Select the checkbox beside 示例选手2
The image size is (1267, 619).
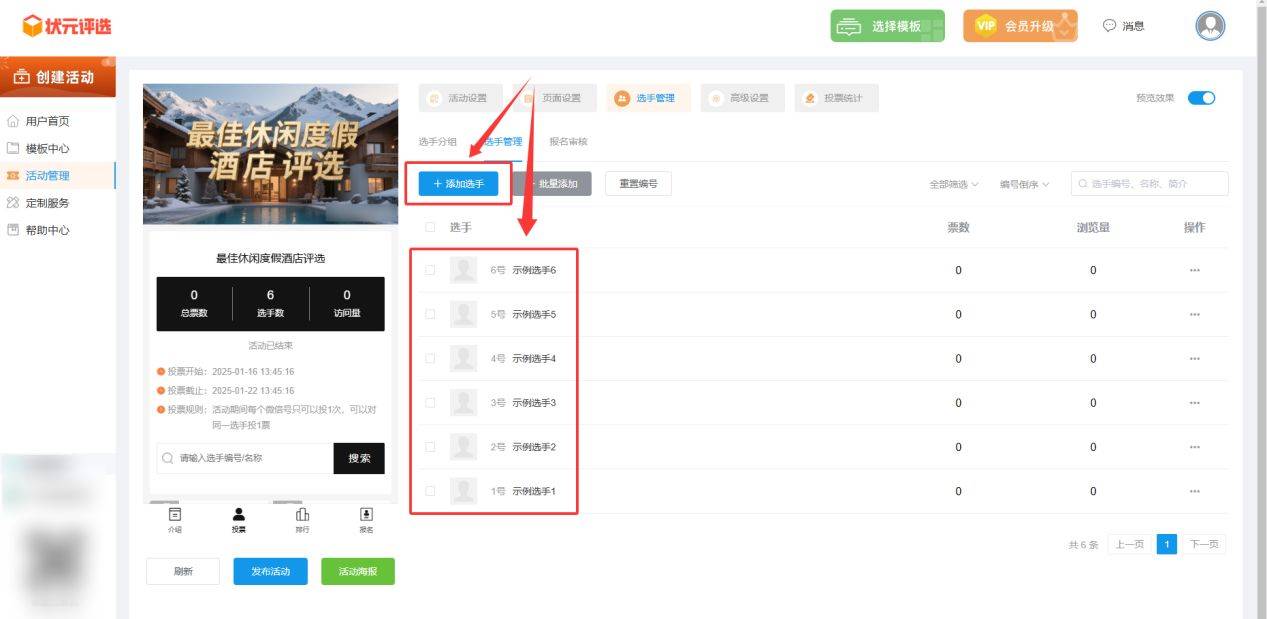[430, 447]
